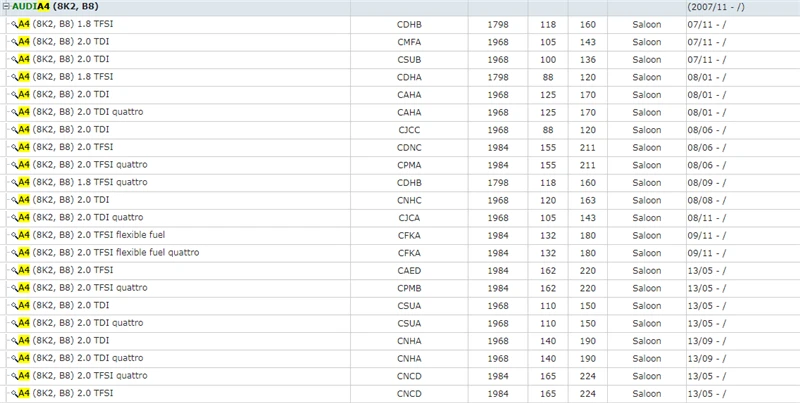Click the 13/09 - / date in the 2.0 TDI quattro CNHA row
Screen dimensions: 800x403
707,359
